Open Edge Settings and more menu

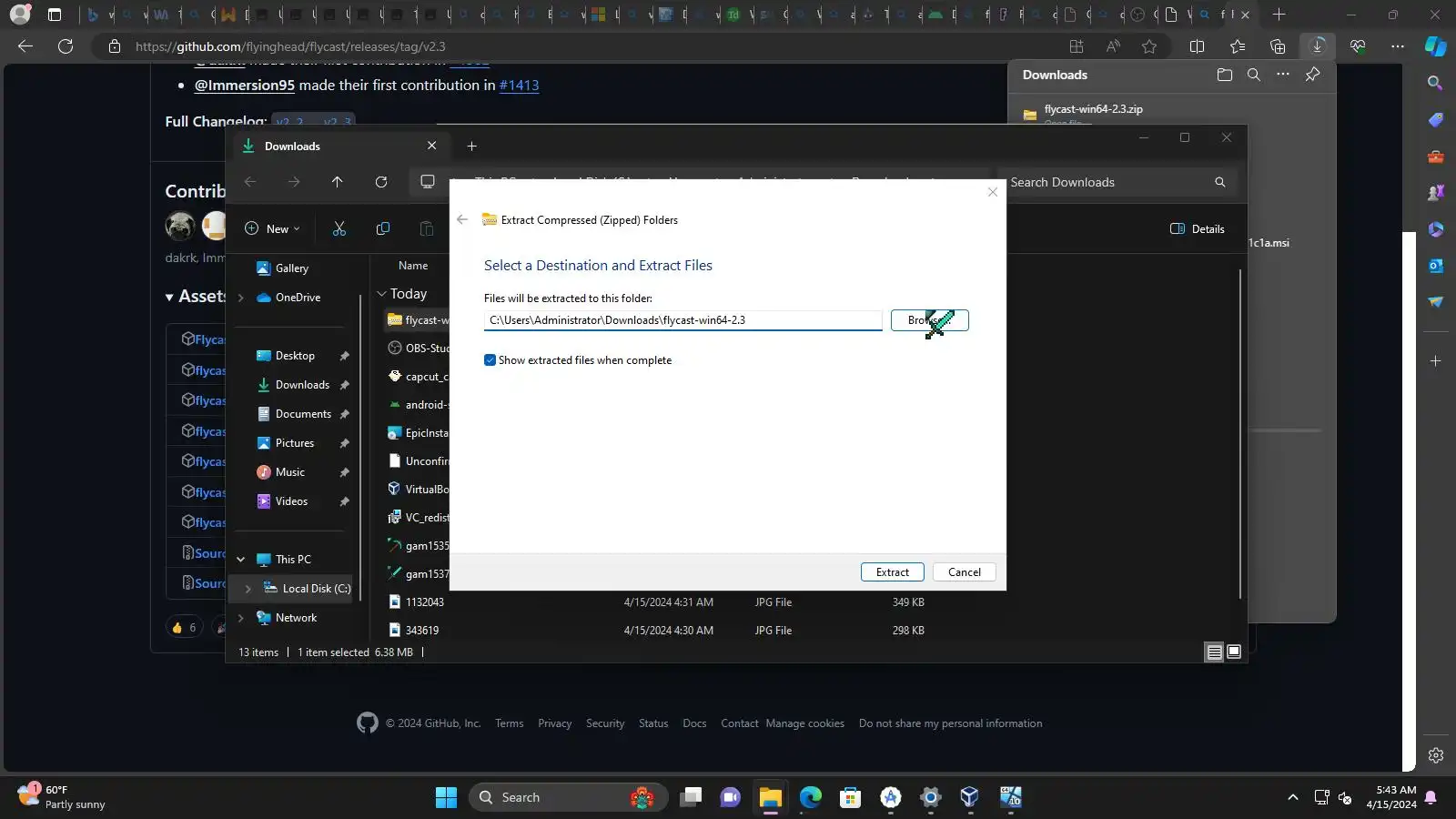1398,46
